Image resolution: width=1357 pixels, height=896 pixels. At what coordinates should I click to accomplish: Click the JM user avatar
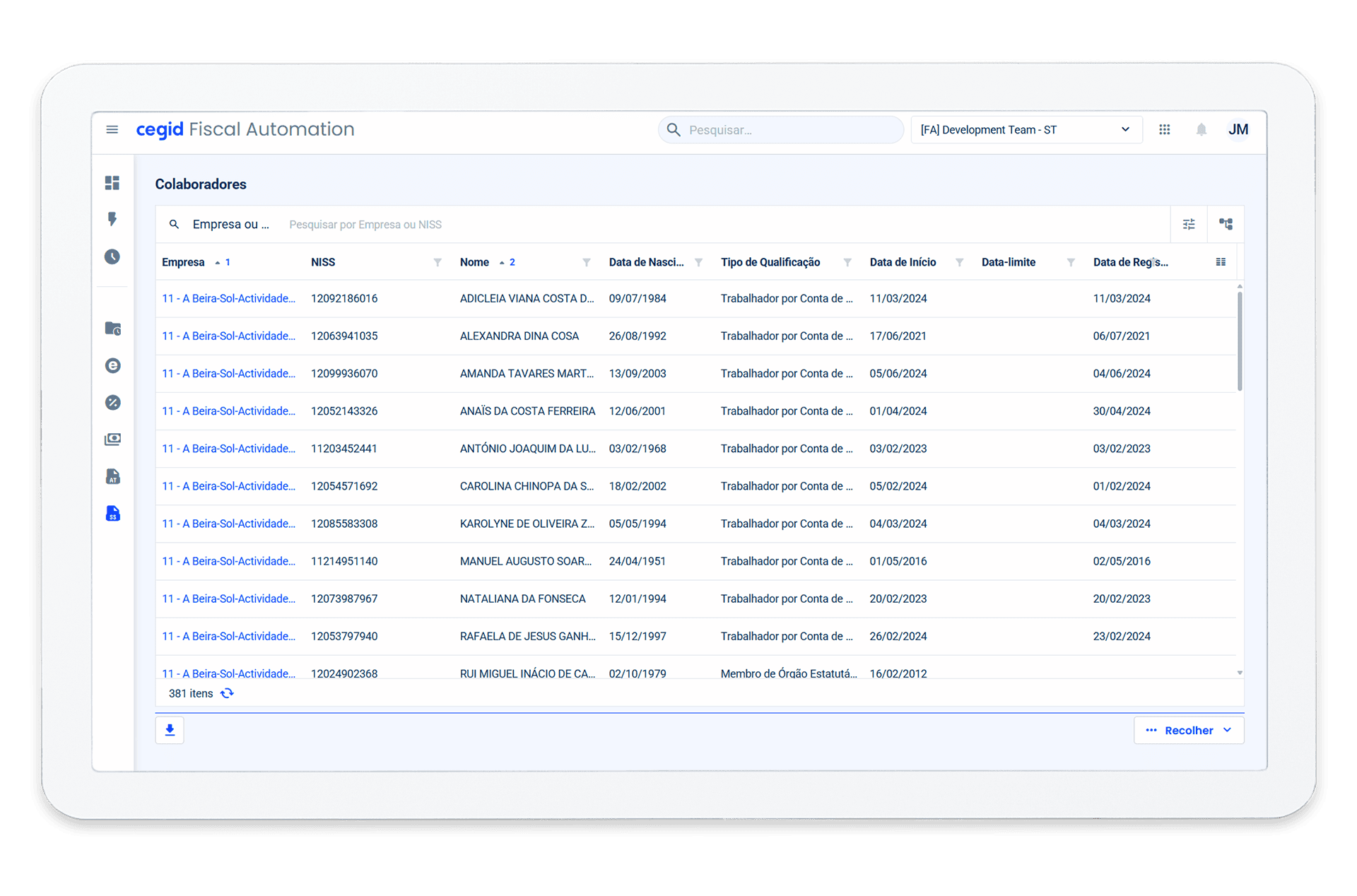[x=1238, y=129]
